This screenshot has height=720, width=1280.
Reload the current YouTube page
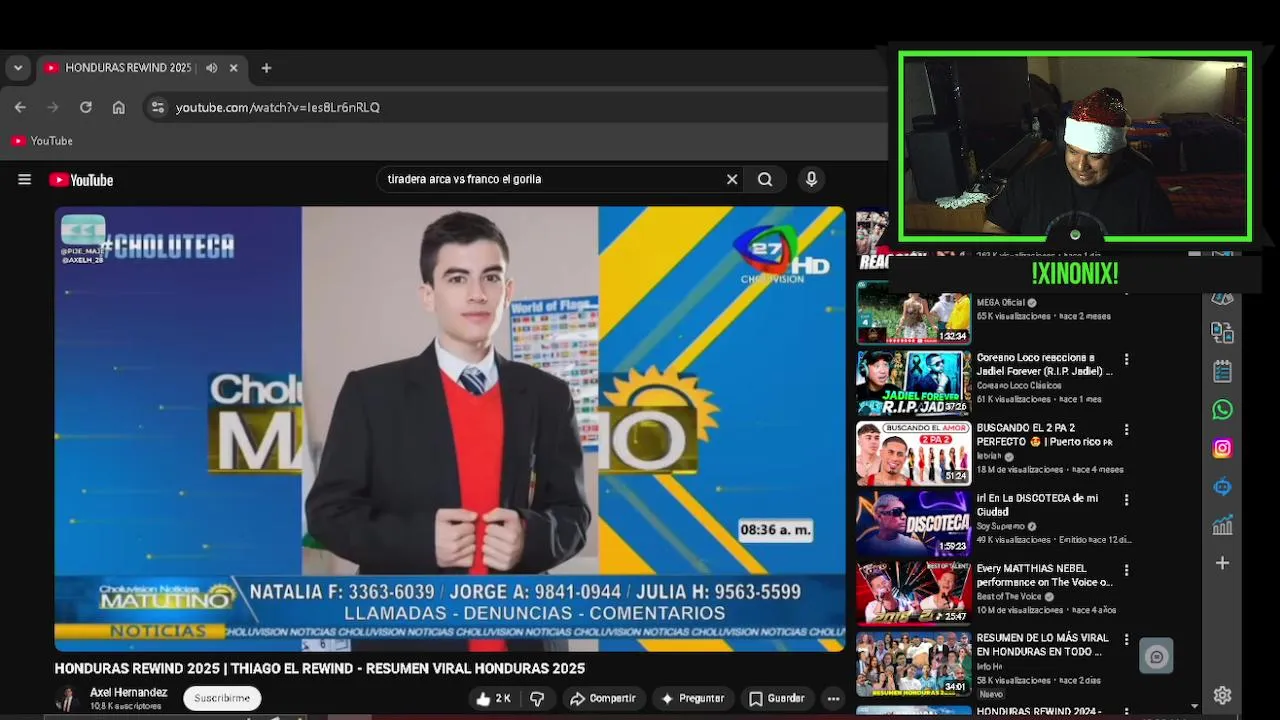pyautogui.click(x=86, y=107)
